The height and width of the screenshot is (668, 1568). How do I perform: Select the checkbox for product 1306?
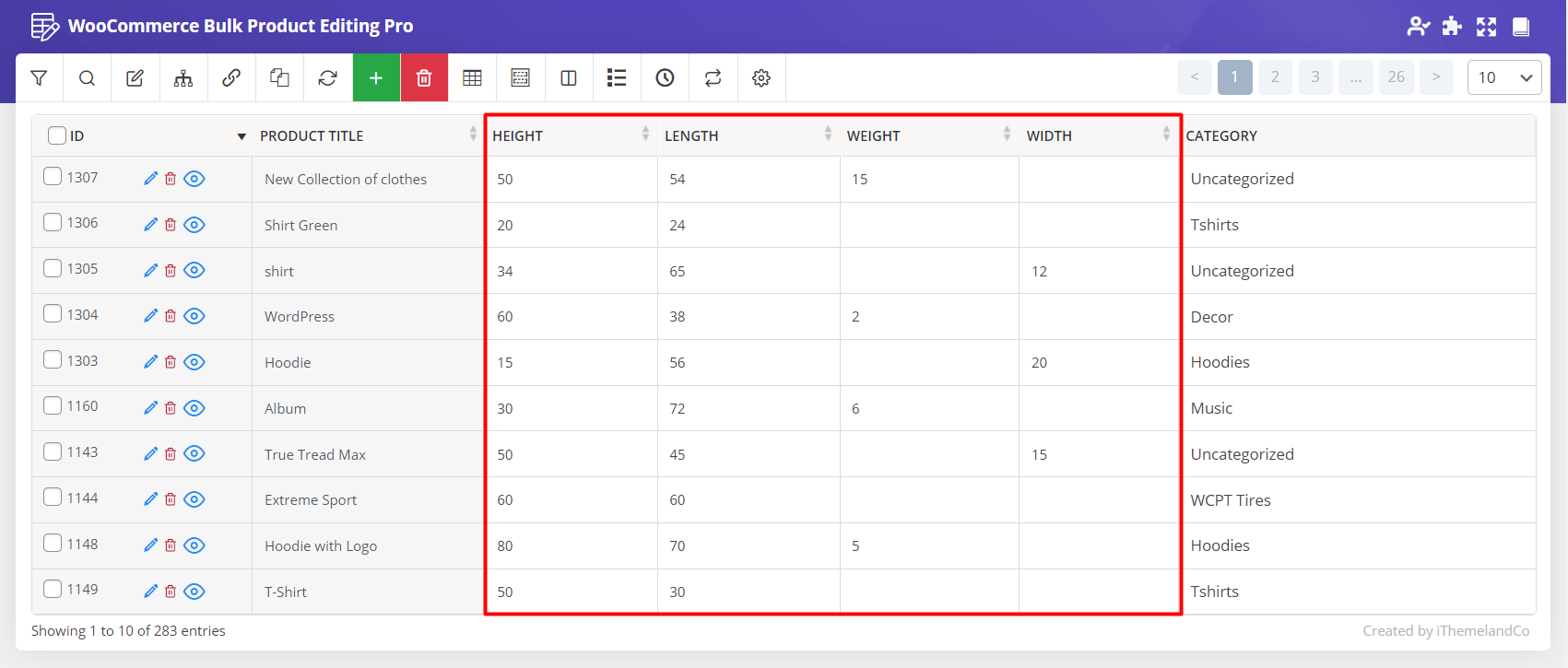[x=53, y=222]
